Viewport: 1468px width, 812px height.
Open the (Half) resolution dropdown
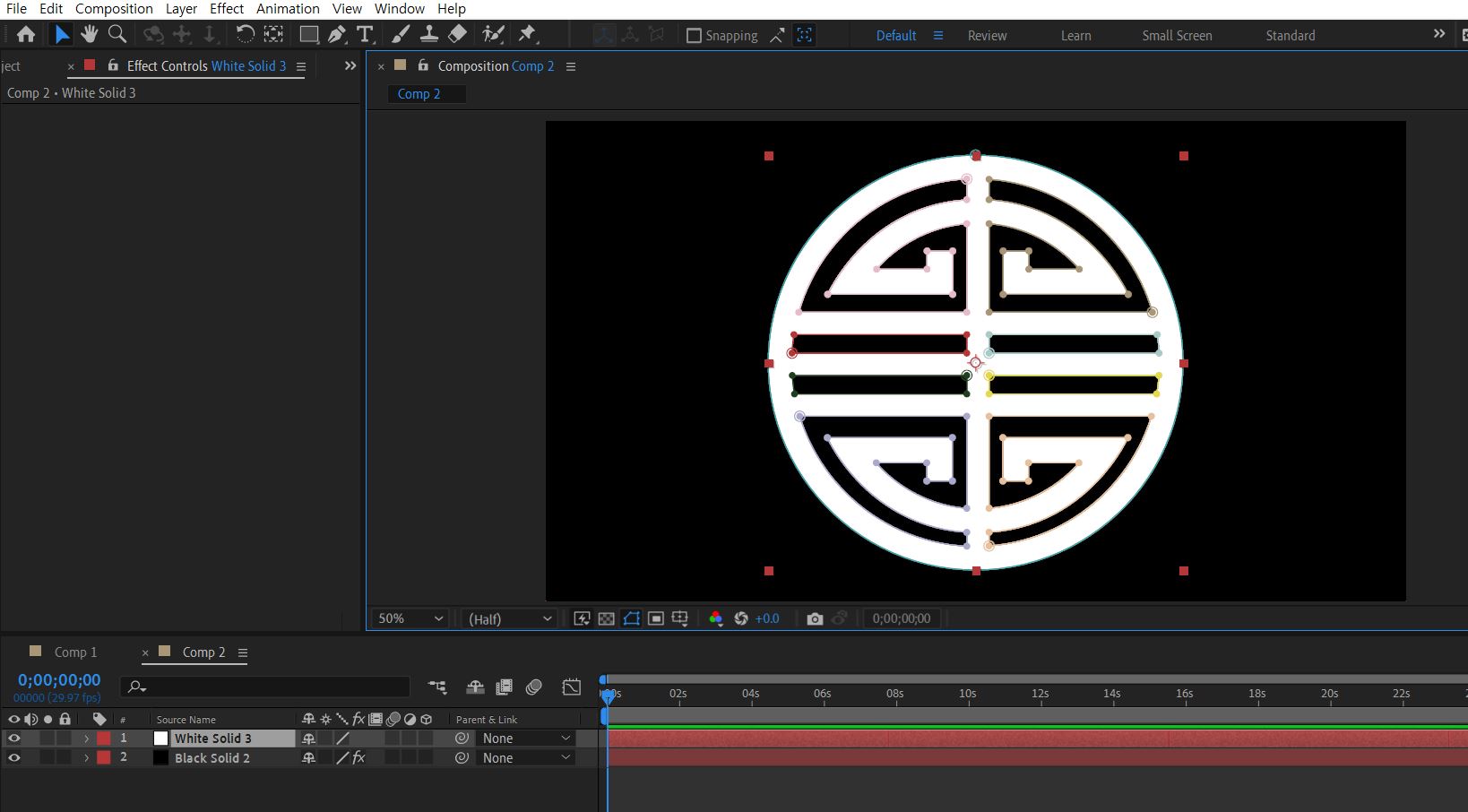tap(509, 618)
